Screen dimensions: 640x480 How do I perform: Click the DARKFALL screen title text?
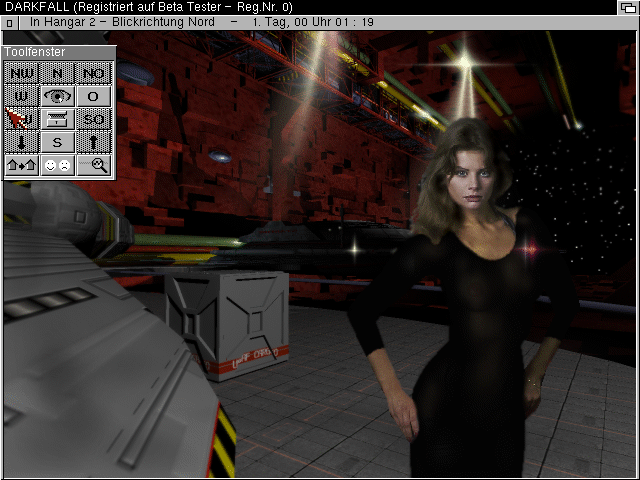click(149, 7)
